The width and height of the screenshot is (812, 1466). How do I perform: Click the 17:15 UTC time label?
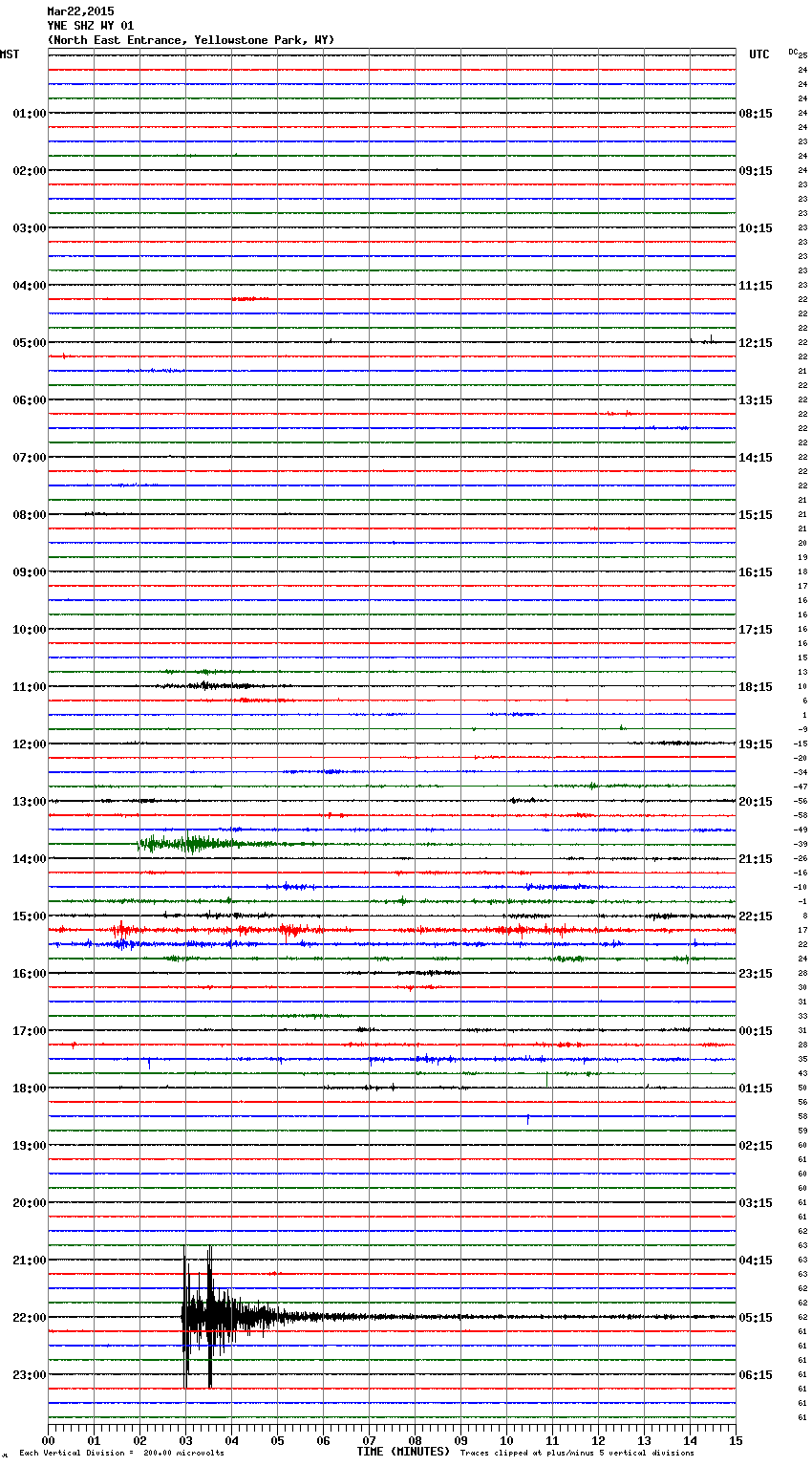pyautogui.click(x=756, y=630)
